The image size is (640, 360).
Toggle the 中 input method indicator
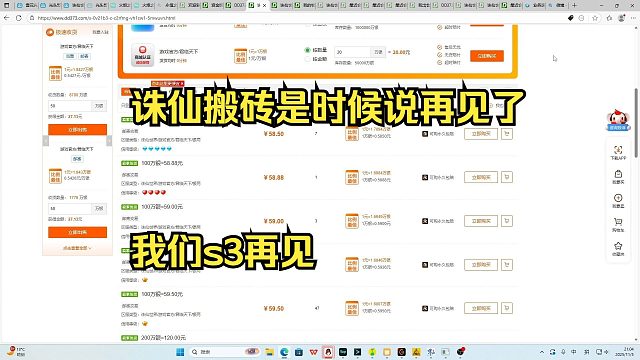pos(574,352)
